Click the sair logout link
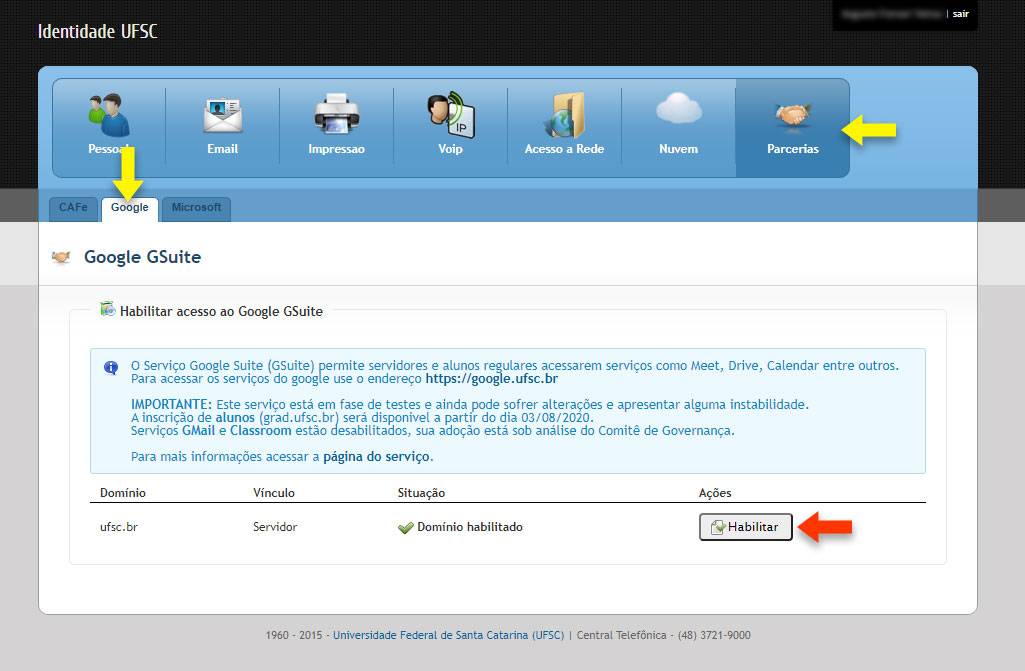1025x671 pixels. tap(961, 14)
